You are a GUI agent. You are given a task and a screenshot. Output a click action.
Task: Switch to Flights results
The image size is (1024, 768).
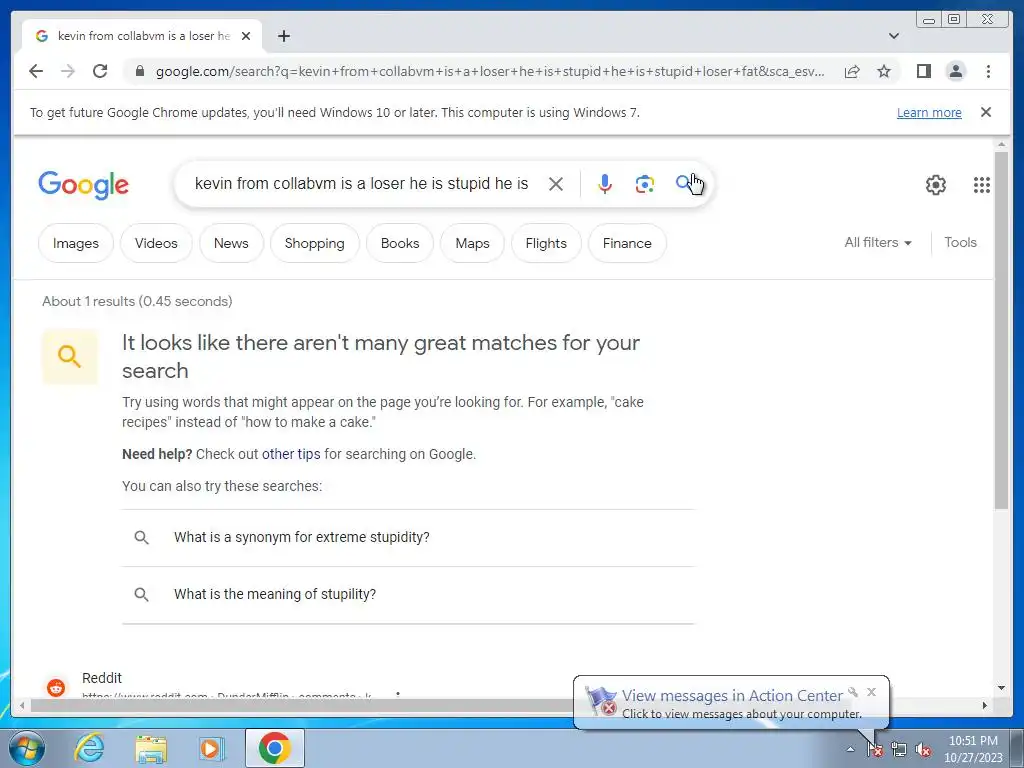(546, 243)
